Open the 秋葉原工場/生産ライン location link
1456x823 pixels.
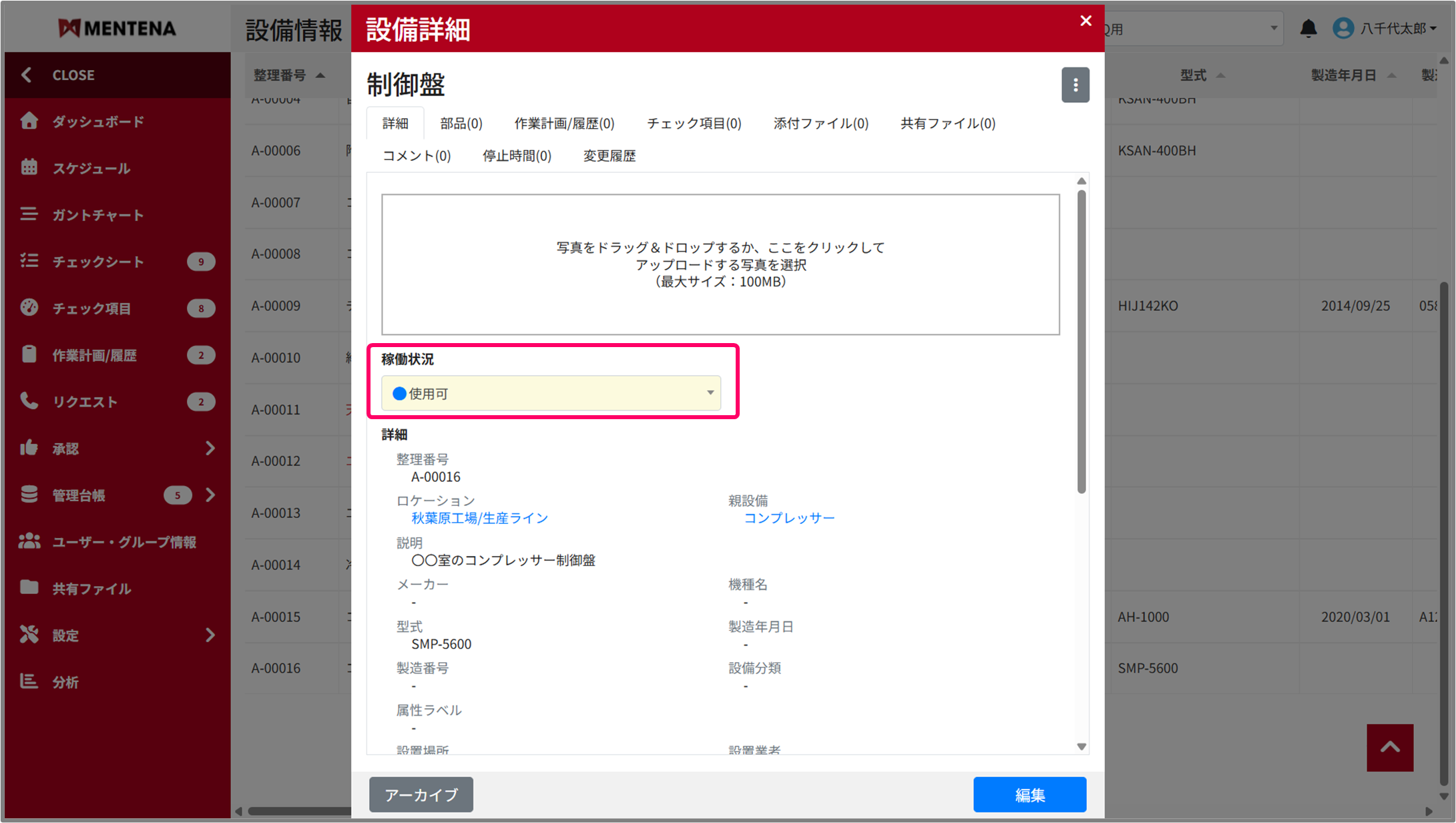click(x=479, y=518)
